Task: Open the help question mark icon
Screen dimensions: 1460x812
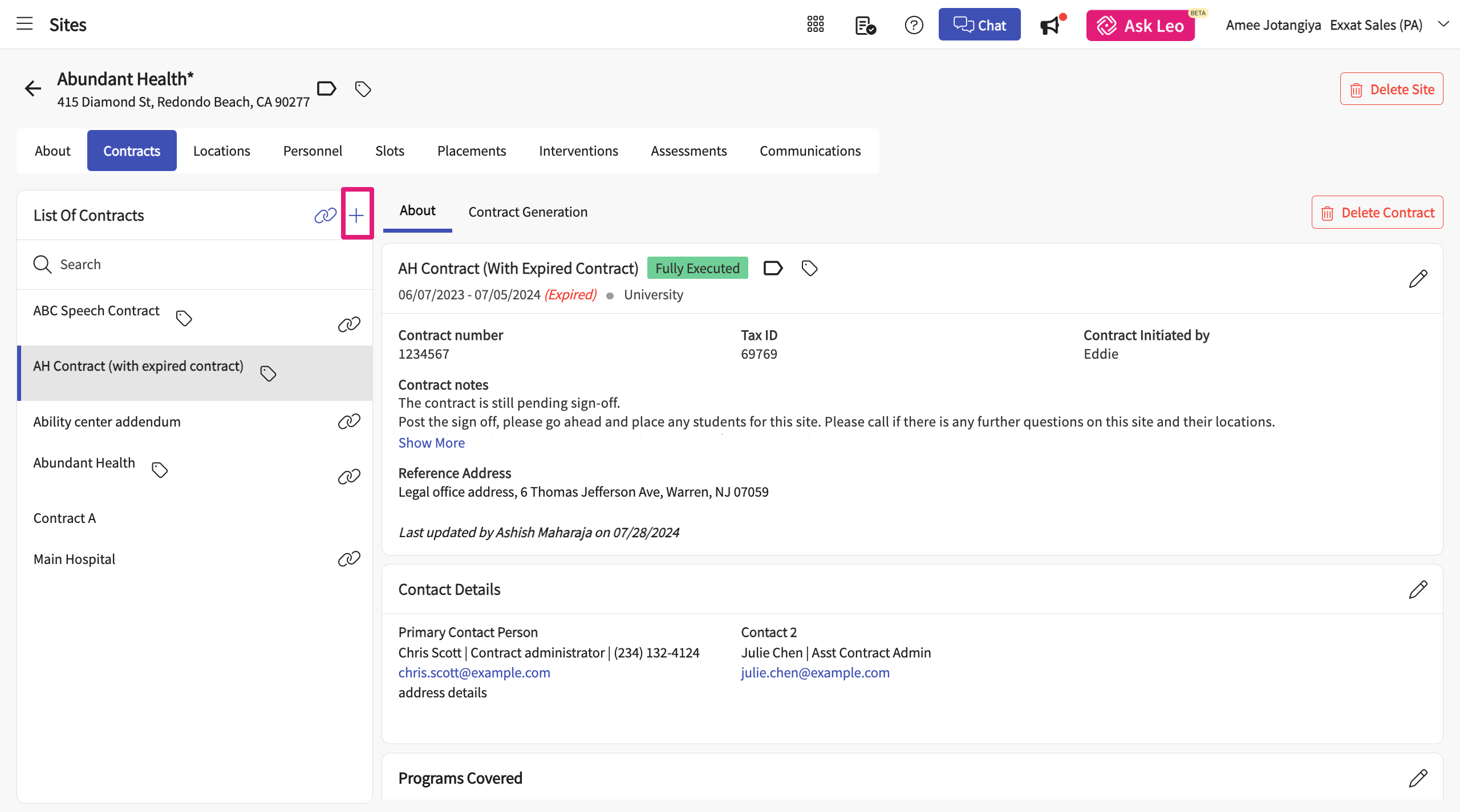Action: [914, 25]
